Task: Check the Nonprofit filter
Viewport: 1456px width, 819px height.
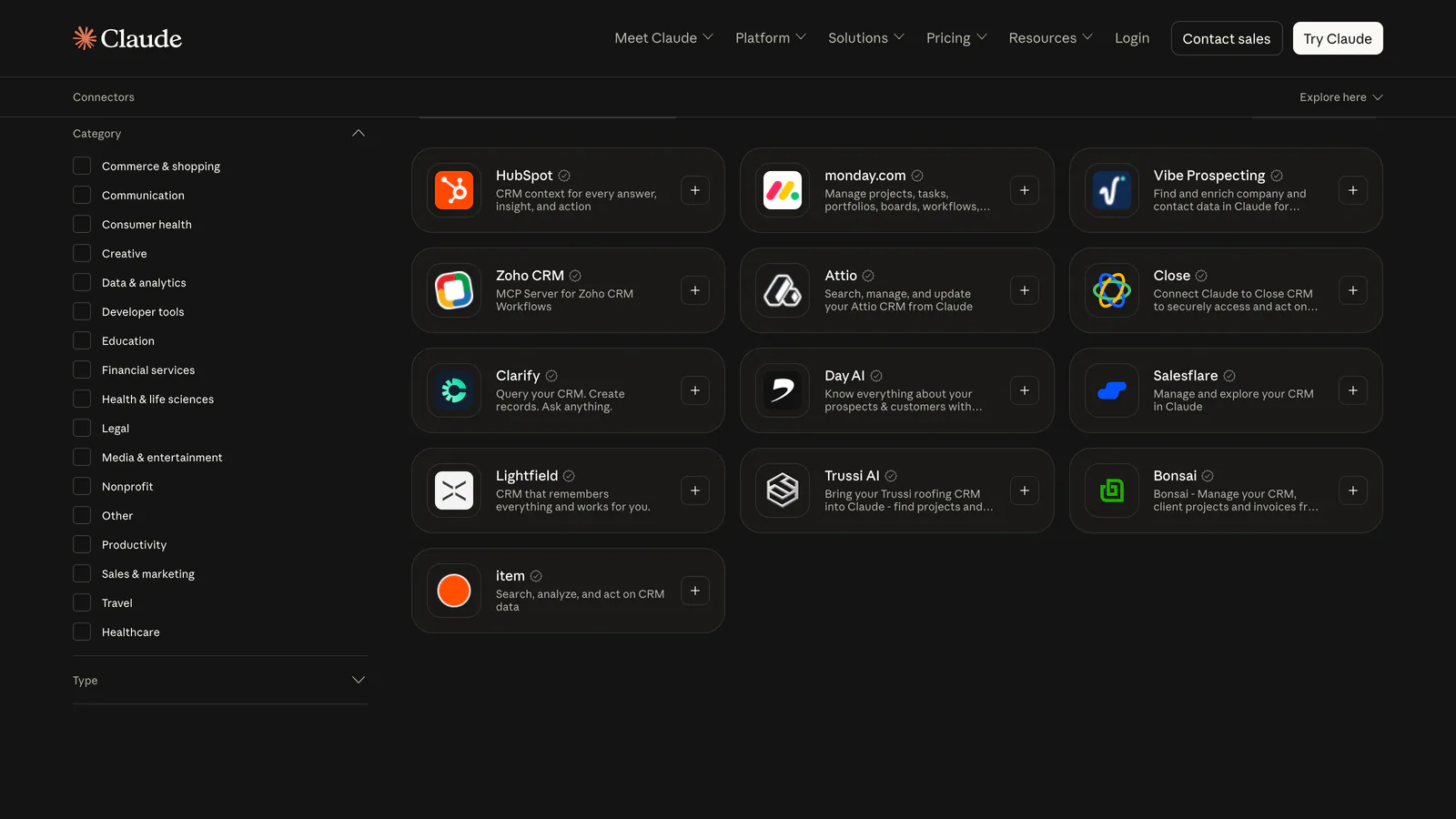Action: tap(82, 486)
